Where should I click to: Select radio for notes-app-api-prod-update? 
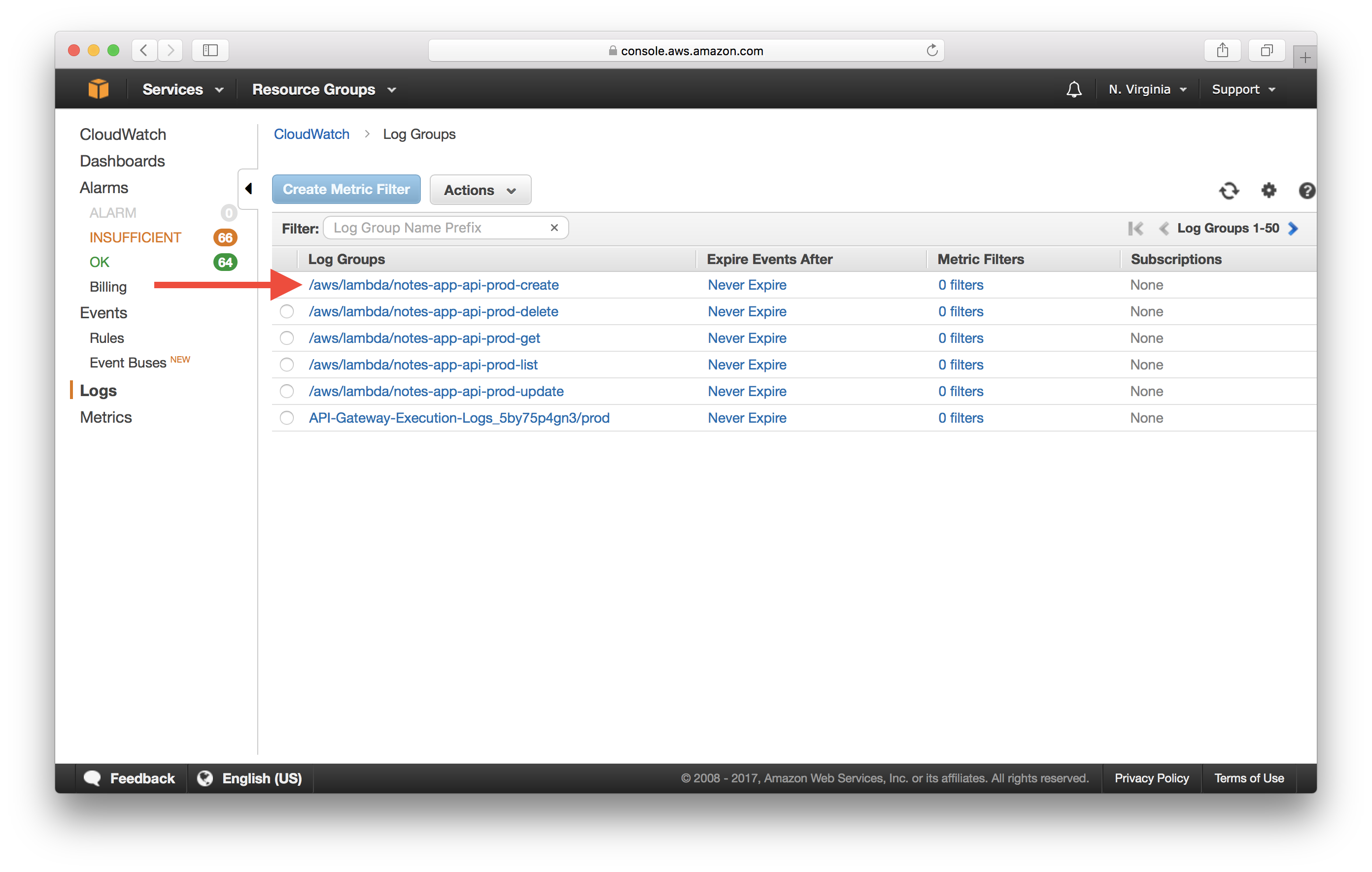click(287, 391)
